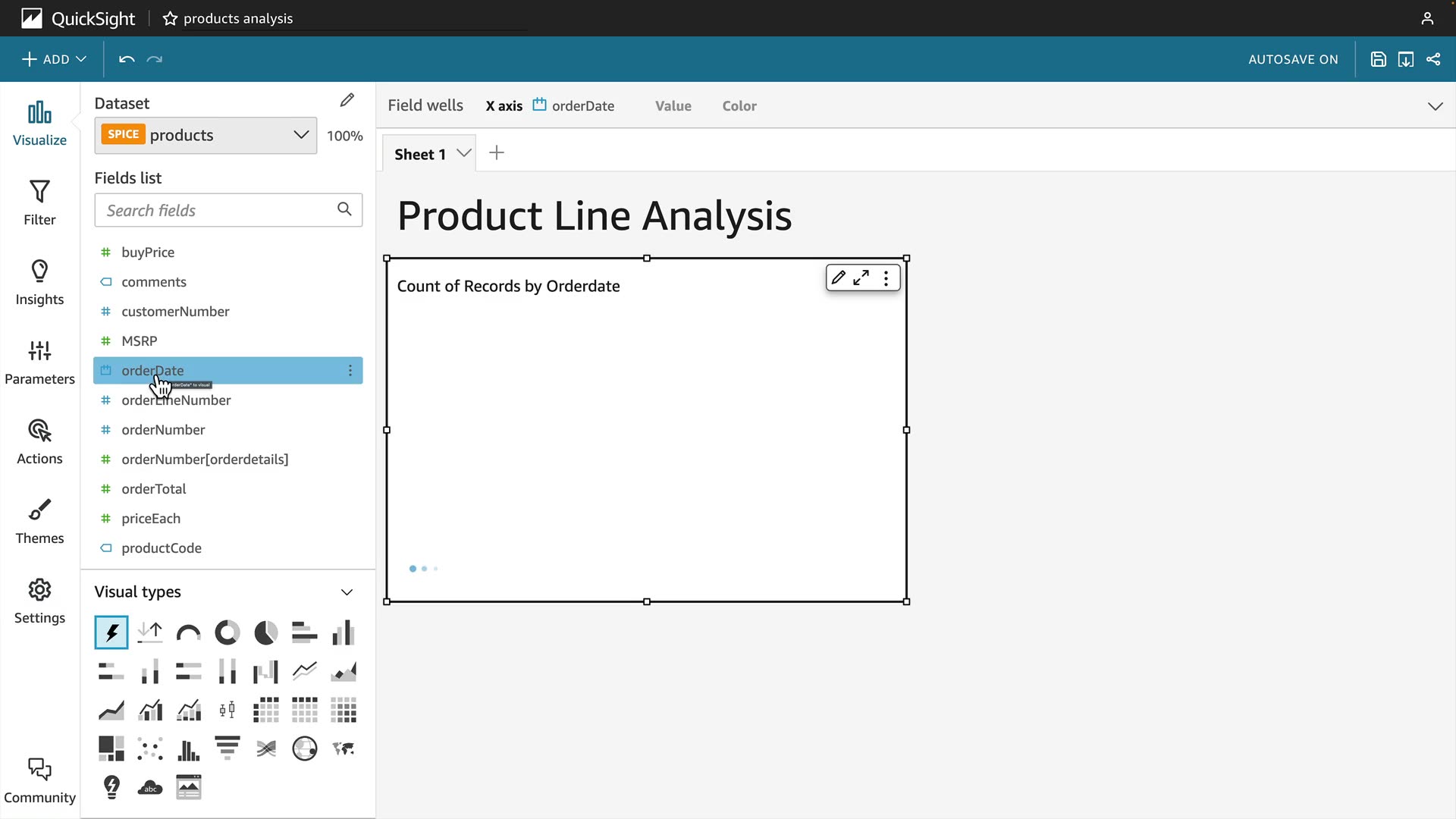Viewport: 1456px width, 819px height.
Task: Open the Themes panel
Action: point(39,522)
